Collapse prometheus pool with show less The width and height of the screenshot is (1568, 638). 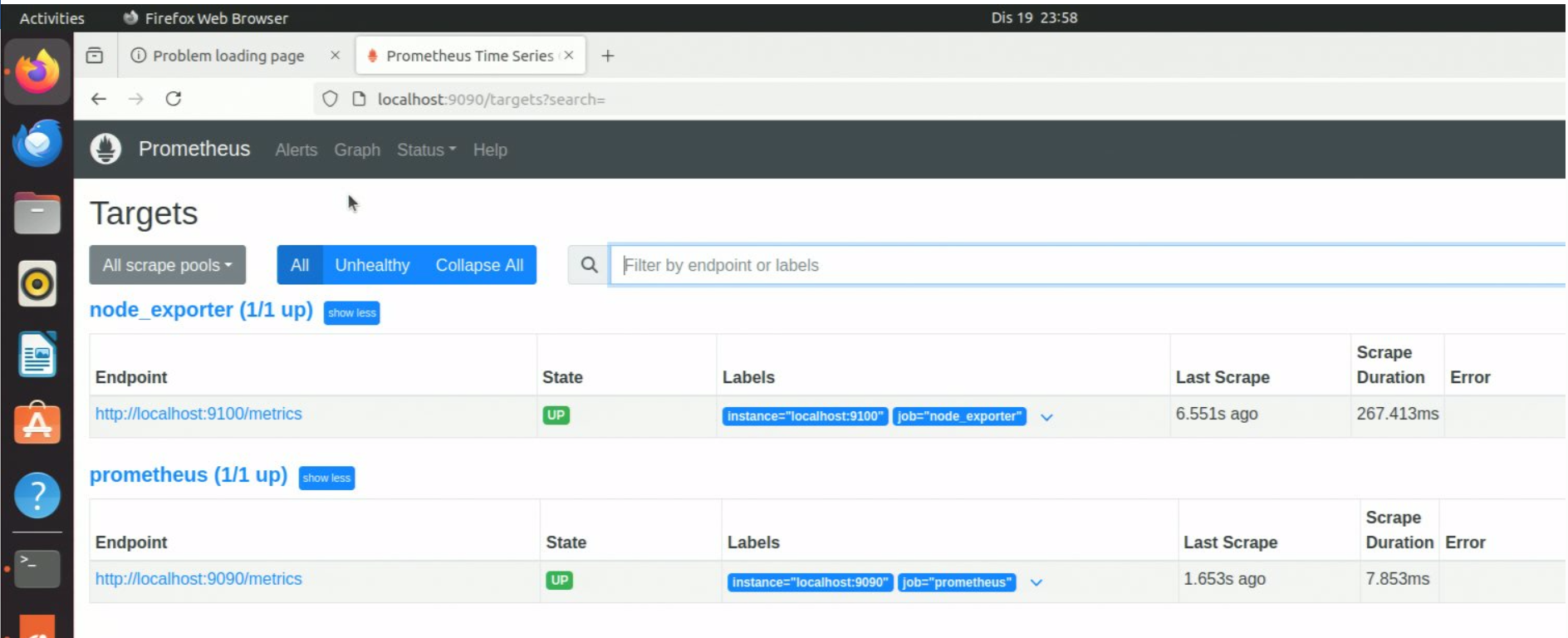coord(326,478)
